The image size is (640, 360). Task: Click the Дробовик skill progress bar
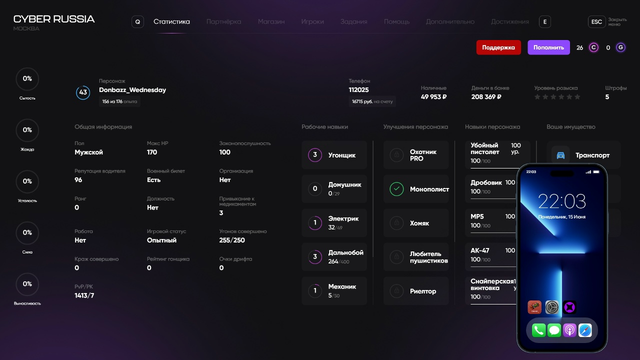[x=493, y=198]
